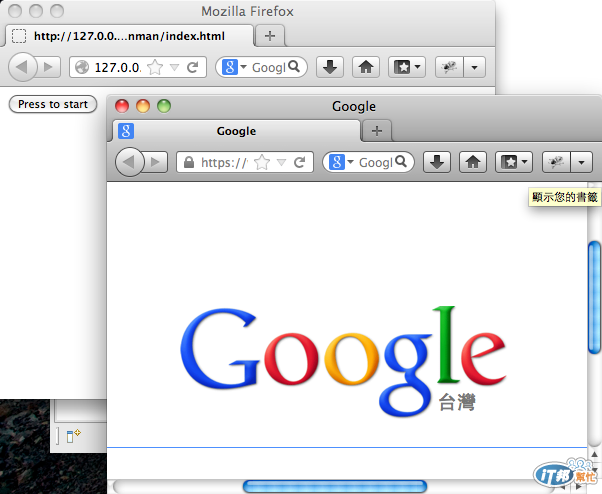Zoom the Google window with the green button
The height and width of the screenshot is (494, 602).
pos(164,106)
